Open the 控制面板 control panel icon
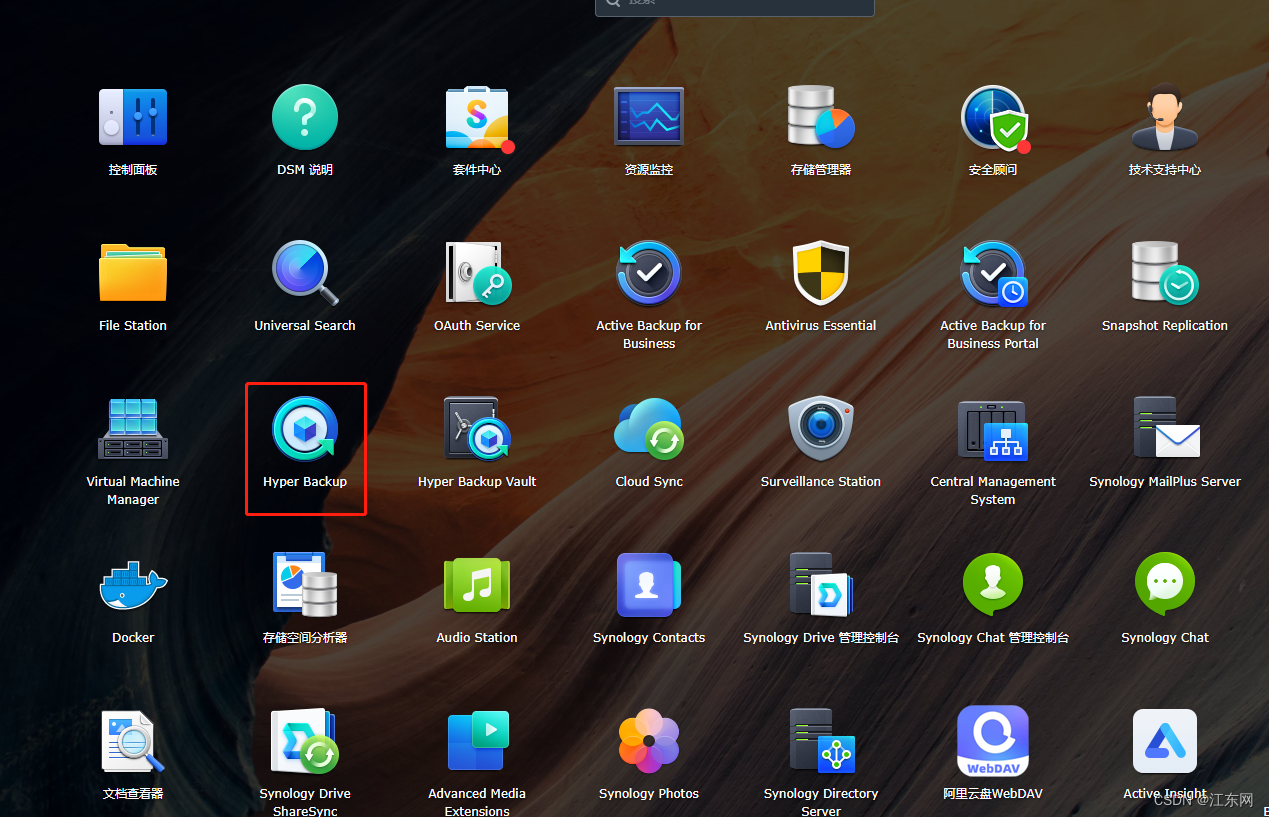 [x=133, y=117]
